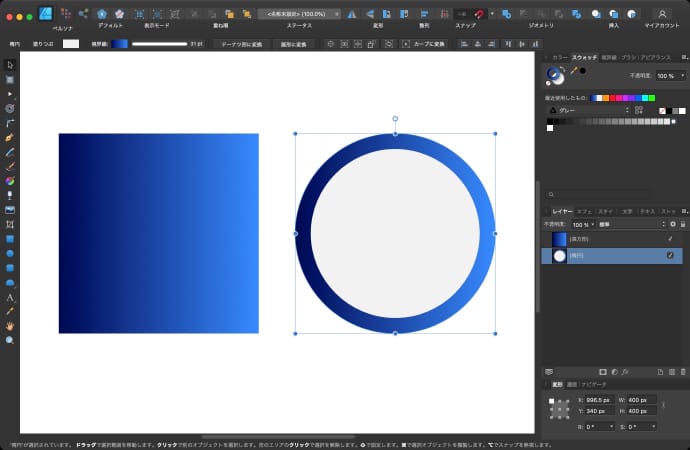Click the layer lock icon
The image size is (690, 450).
pos(684,225)
